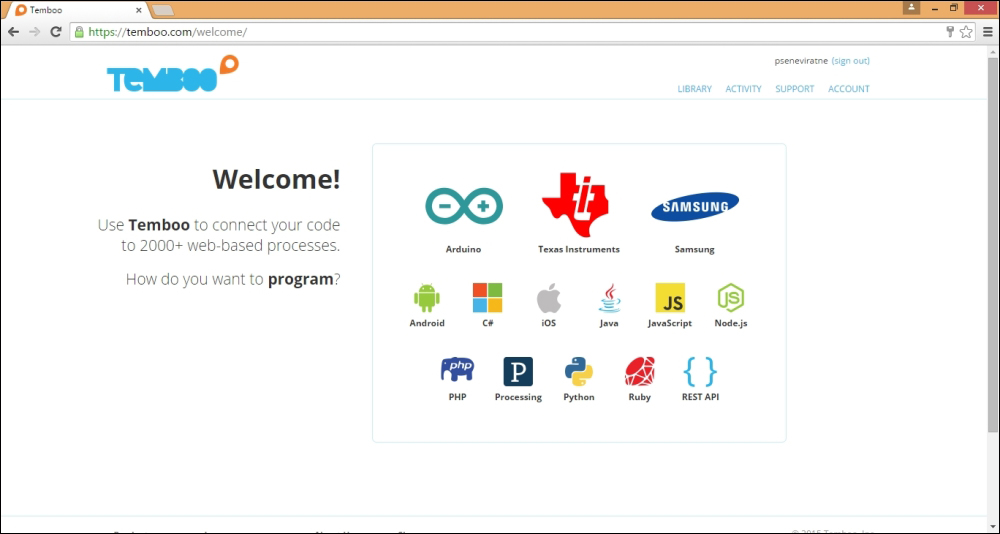
Task: Open the Chrome hamburger menu
Action: click(988, 32)
